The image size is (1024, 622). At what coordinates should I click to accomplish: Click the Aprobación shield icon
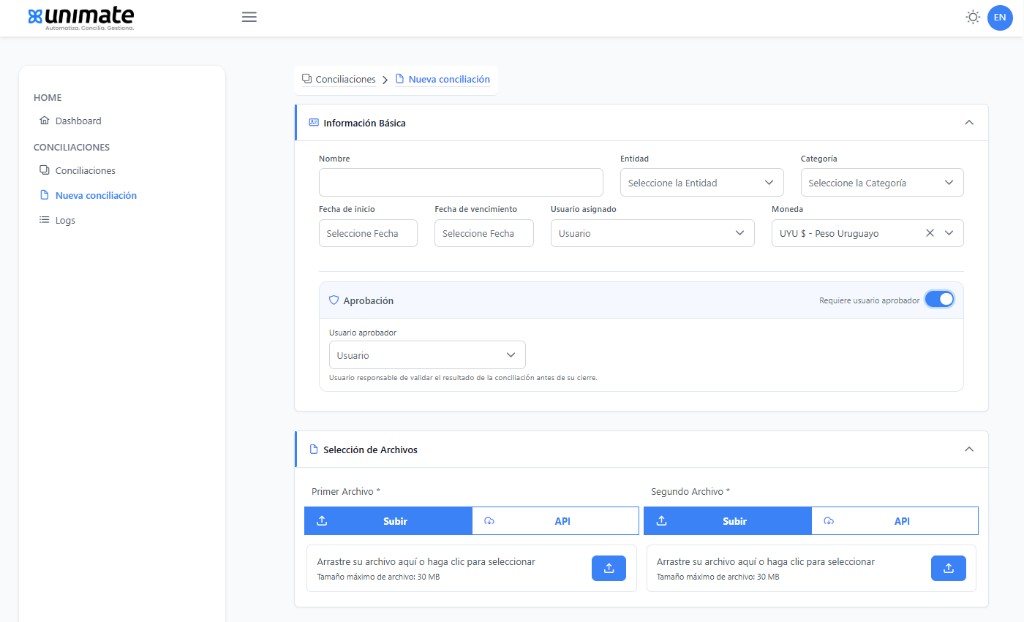[x=334, y=300]
